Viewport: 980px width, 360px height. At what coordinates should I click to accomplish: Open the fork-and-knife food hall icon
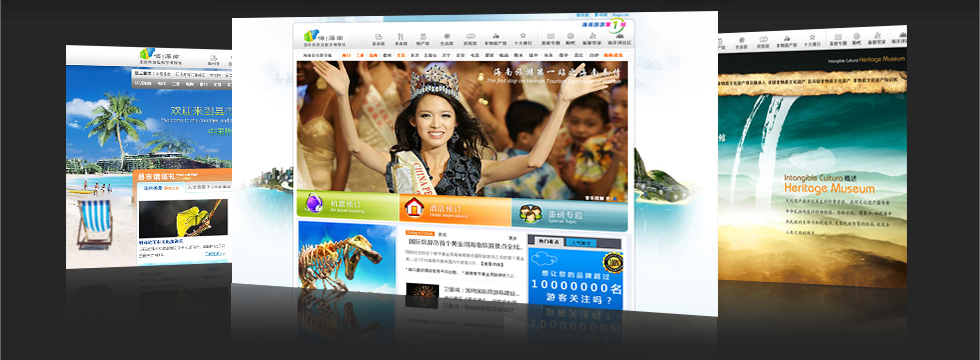[x=400, y=37]
